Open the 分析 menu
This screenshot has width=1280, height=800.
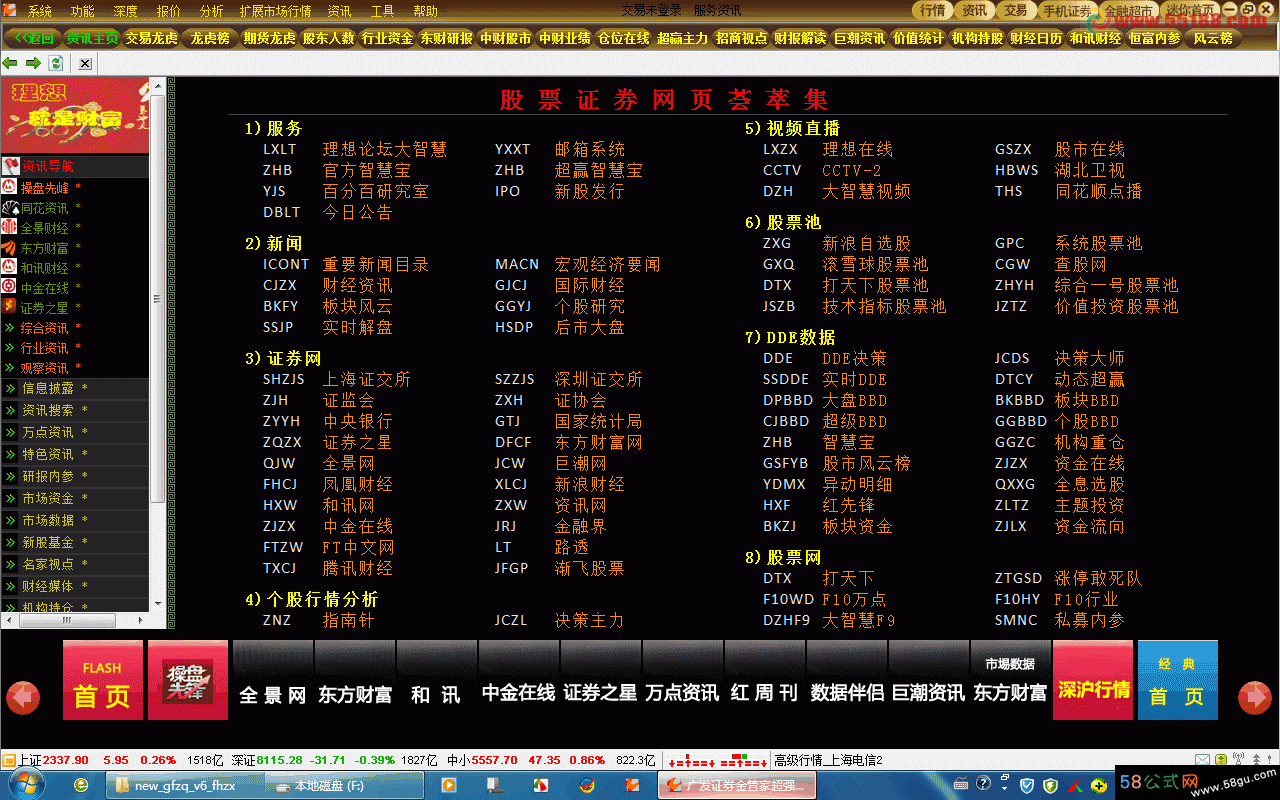212,11
